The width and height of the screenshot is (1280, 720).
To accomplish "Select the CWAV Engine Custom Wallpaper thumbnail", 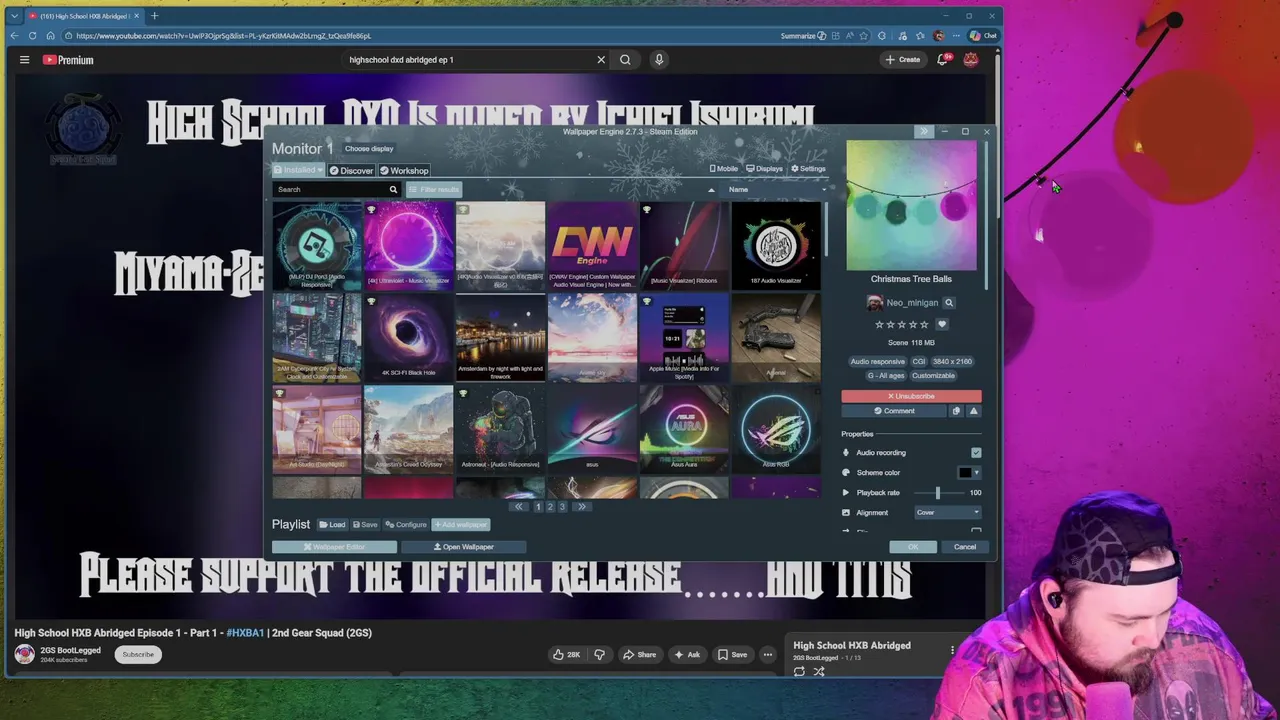I will coord(592,246).
